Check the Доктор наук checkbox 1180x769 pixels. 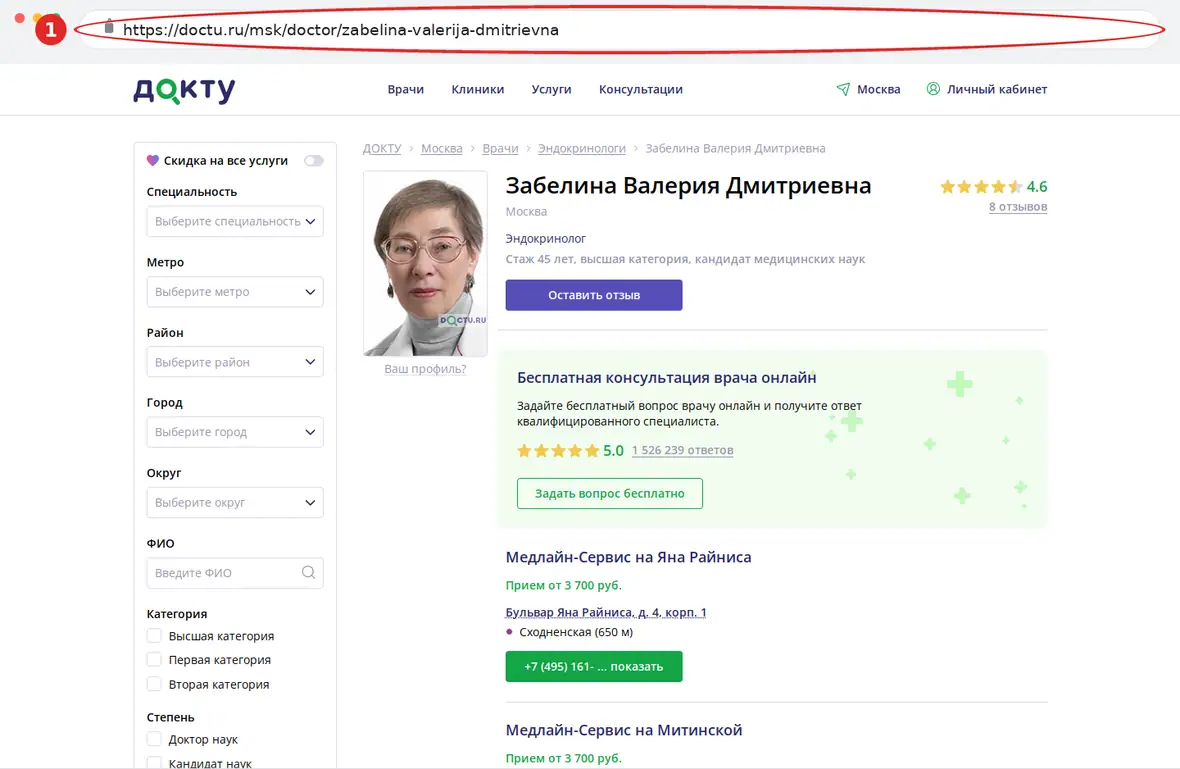154,739
